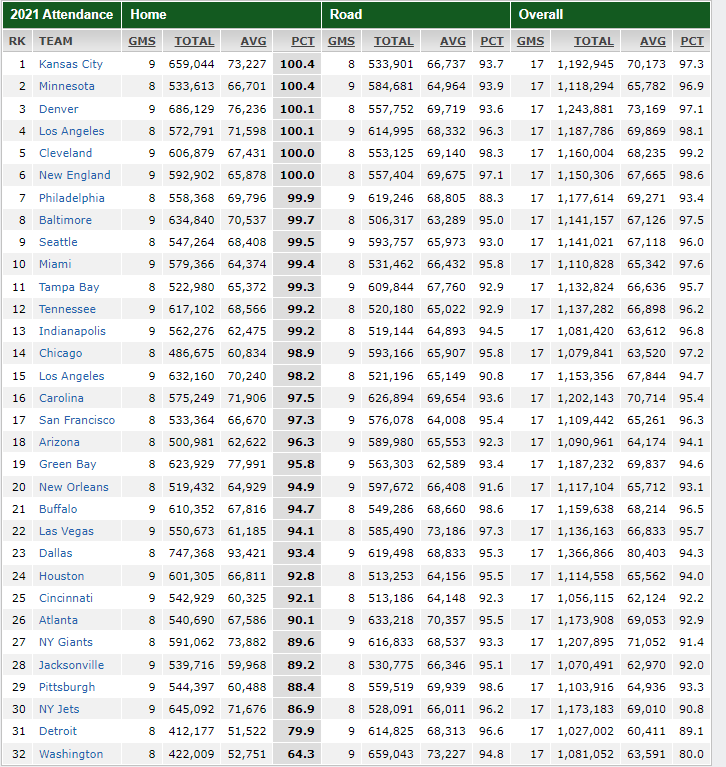Sort by Road AVG column

(x=453, y=42)
